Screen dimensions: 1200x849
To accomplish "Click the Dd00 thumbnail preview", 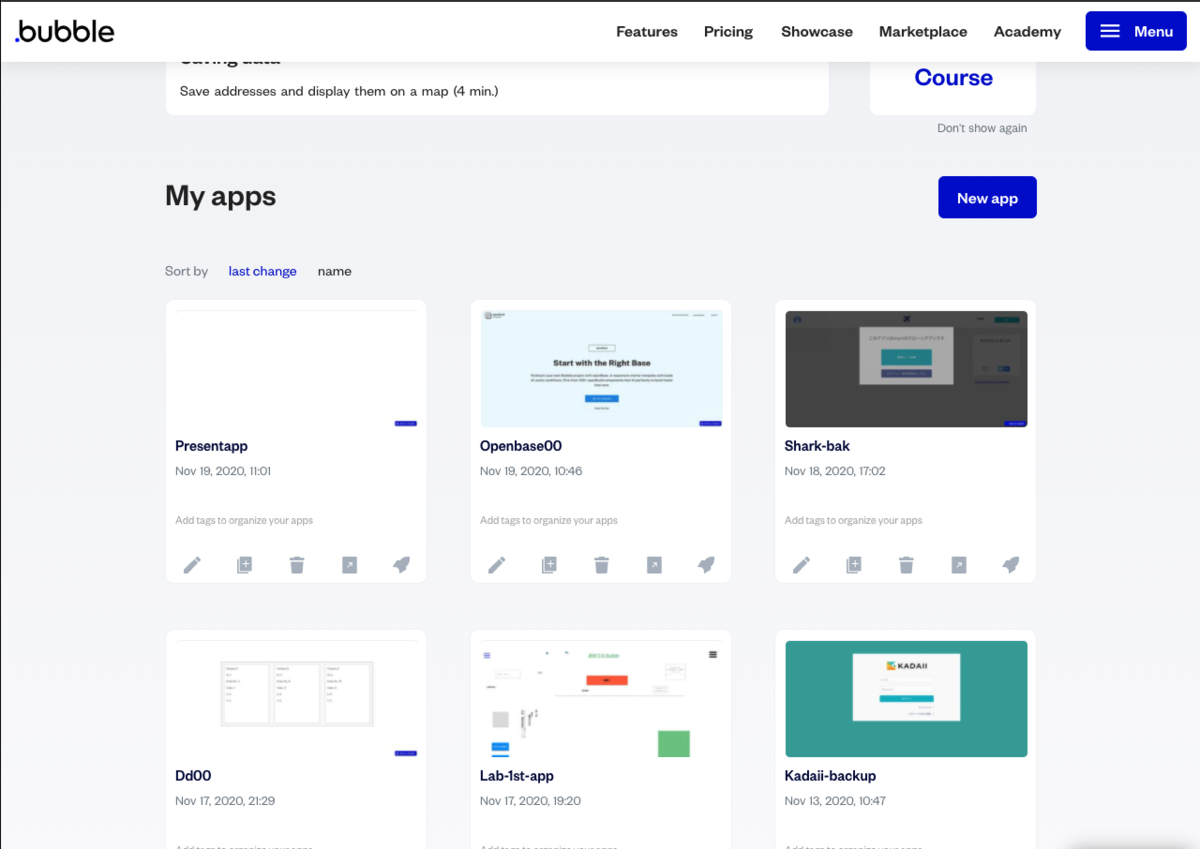I will [296, 699].
